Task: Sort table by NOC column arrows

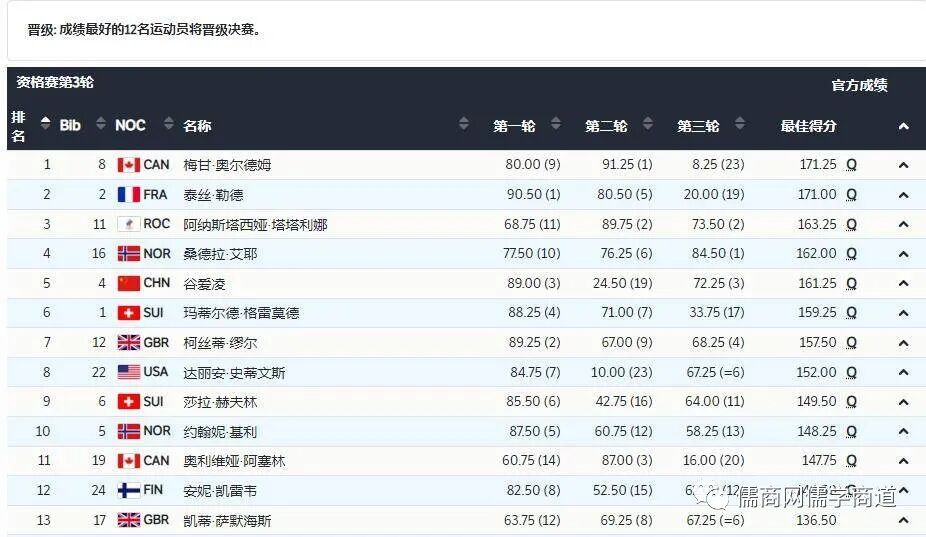Action: [x=169, y=123]
